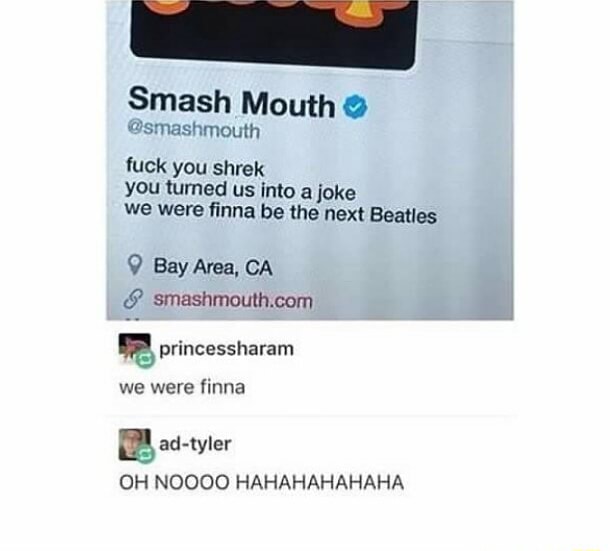
Task: Click the embedded Twitter profile screenshot
Action: point(310,160)
